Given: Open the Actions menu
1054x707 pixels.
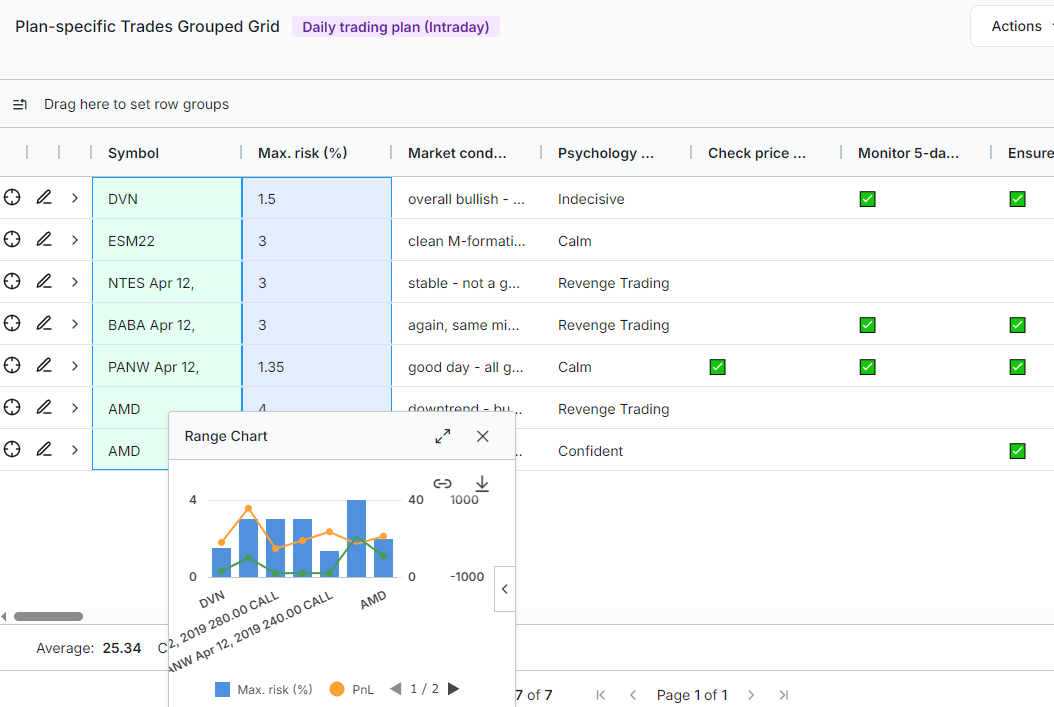Looking at the screenshot, I should tap(1016, 25).
